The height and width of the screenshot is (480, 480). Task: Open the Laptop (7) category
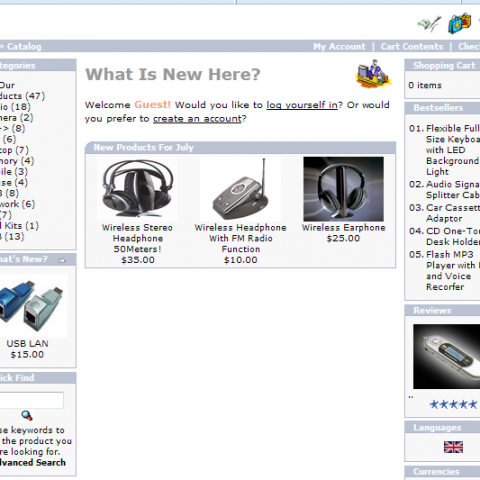(14, 150)
